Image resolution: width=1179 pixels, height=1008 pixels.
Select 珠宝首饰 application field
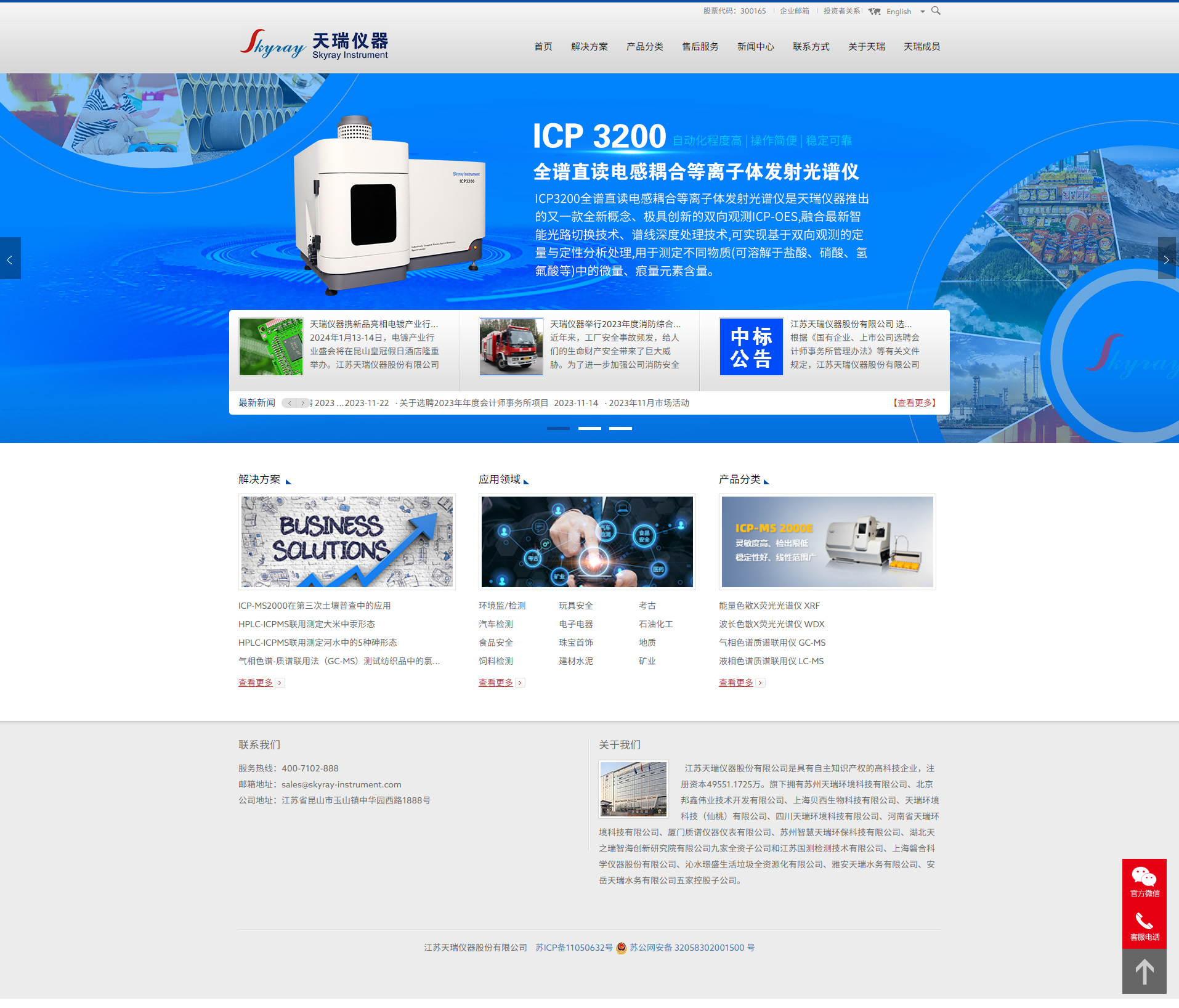pyautogui.click(x=576, y=643)
